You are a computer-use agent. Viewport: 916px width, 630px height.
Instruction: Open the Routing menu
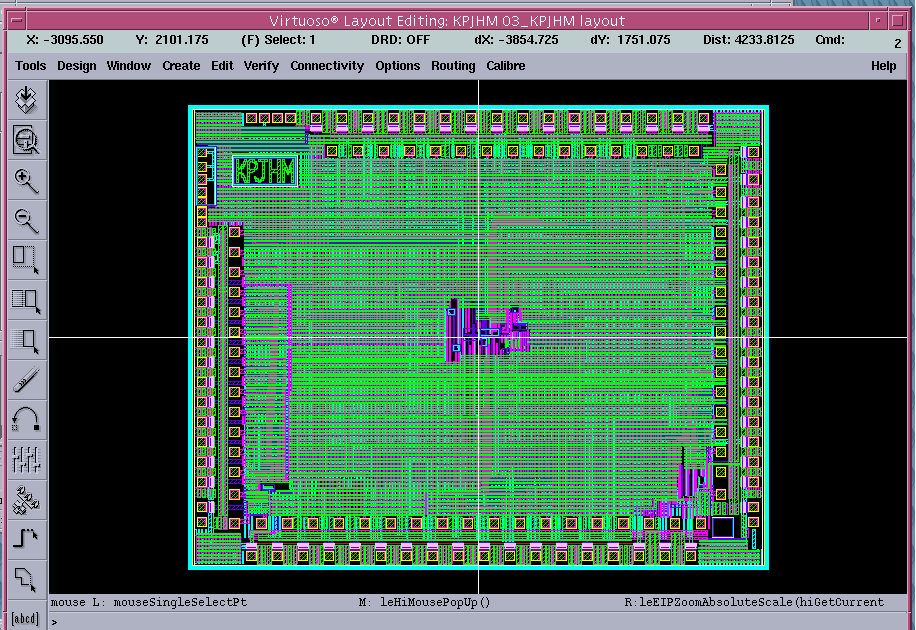click(x=453, y=66)
